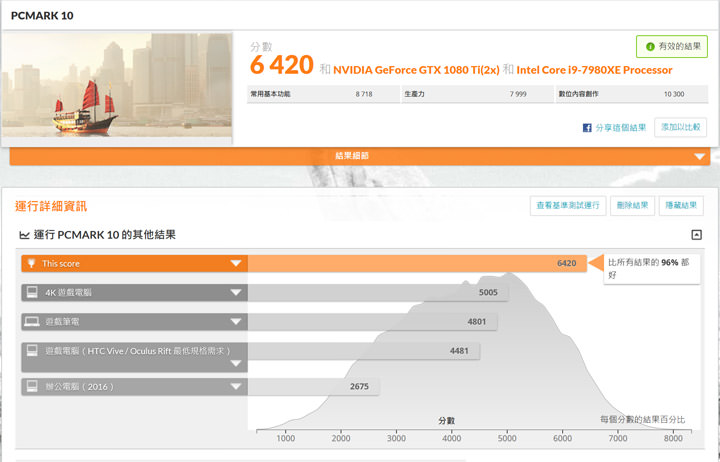Click the 添加以比較 button
The image size is (720, 462).
pyautogui.click(x=681, y=127)
